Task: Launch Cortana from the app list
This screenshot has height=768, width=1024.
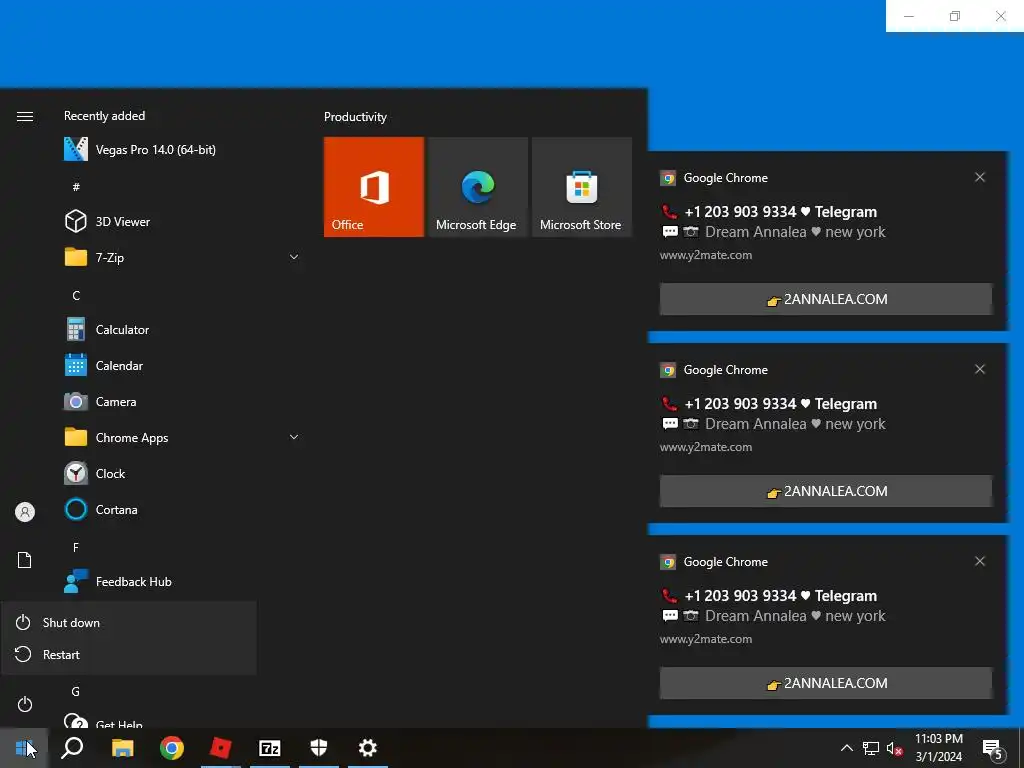Action: tap(182, 509)
